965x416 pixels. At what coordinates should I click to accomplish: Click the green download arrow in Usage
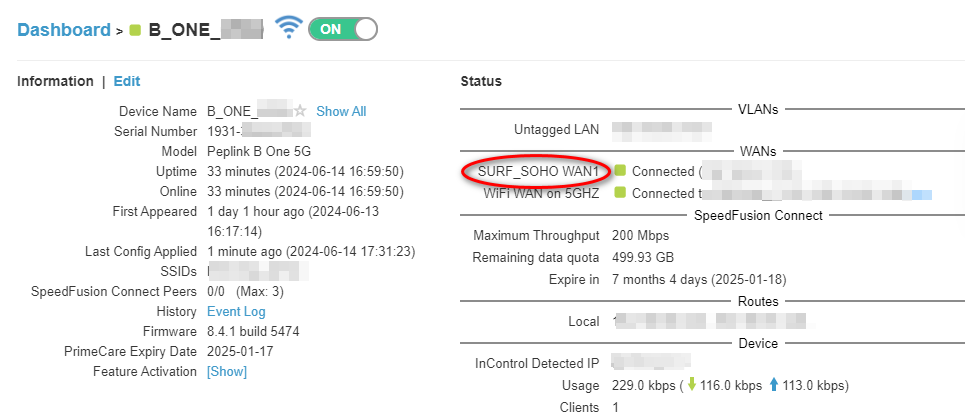tap(691, 386)
